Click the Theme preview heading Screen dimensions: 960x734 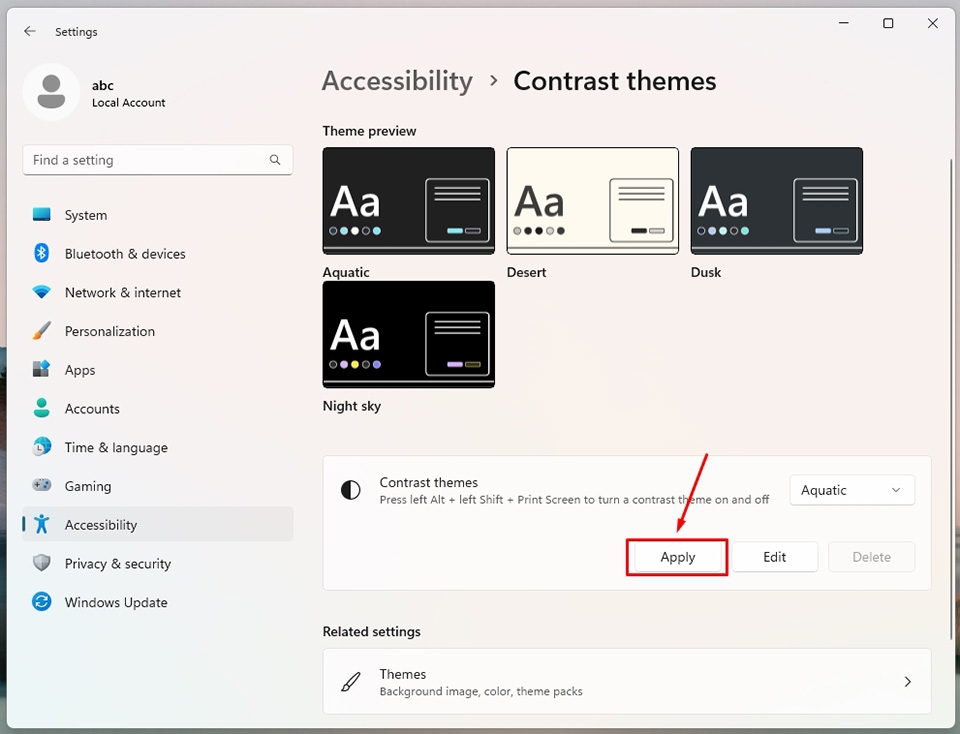click(x=369, y=131)
